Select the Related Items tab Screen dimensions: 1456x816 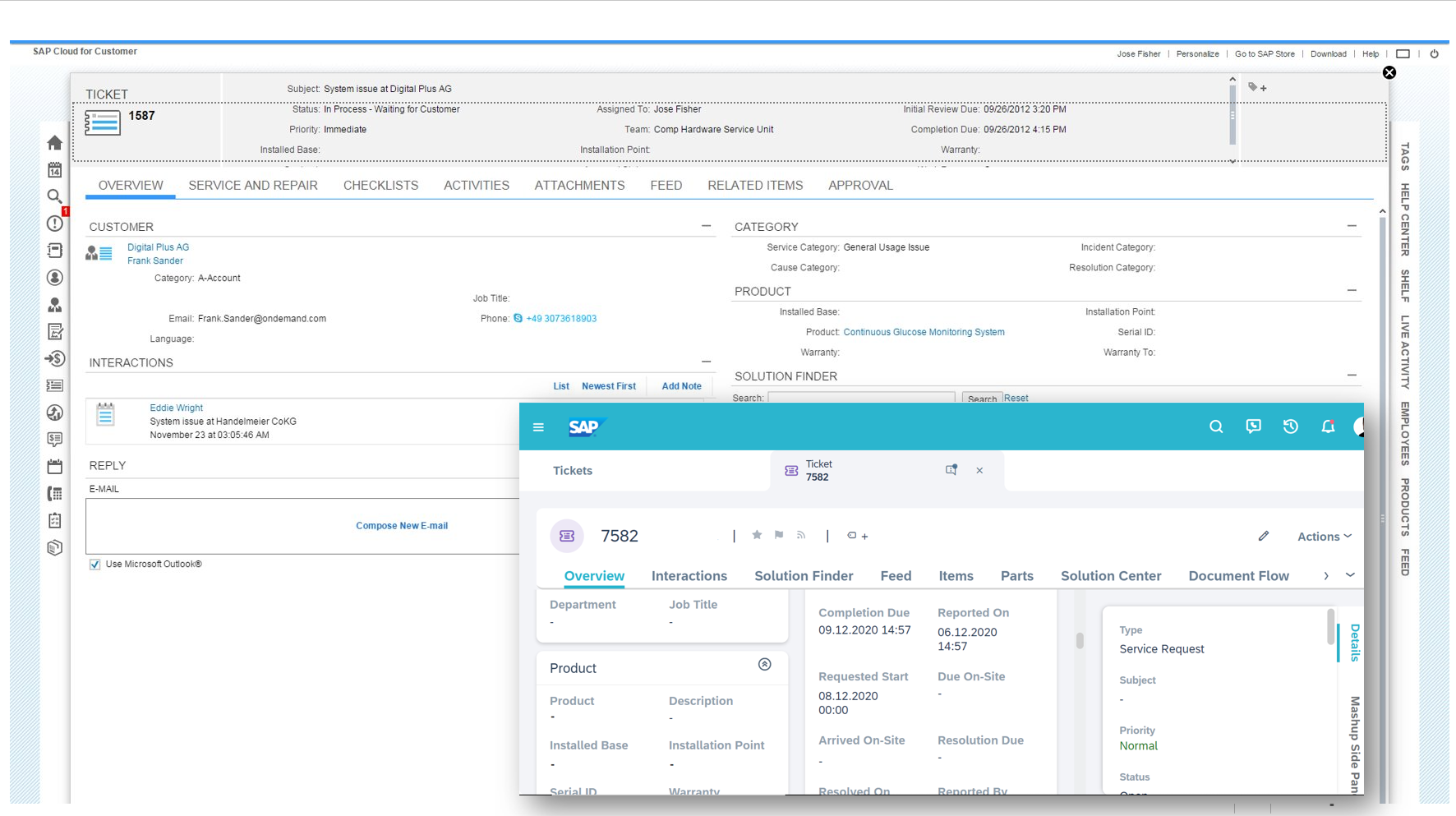755,186
